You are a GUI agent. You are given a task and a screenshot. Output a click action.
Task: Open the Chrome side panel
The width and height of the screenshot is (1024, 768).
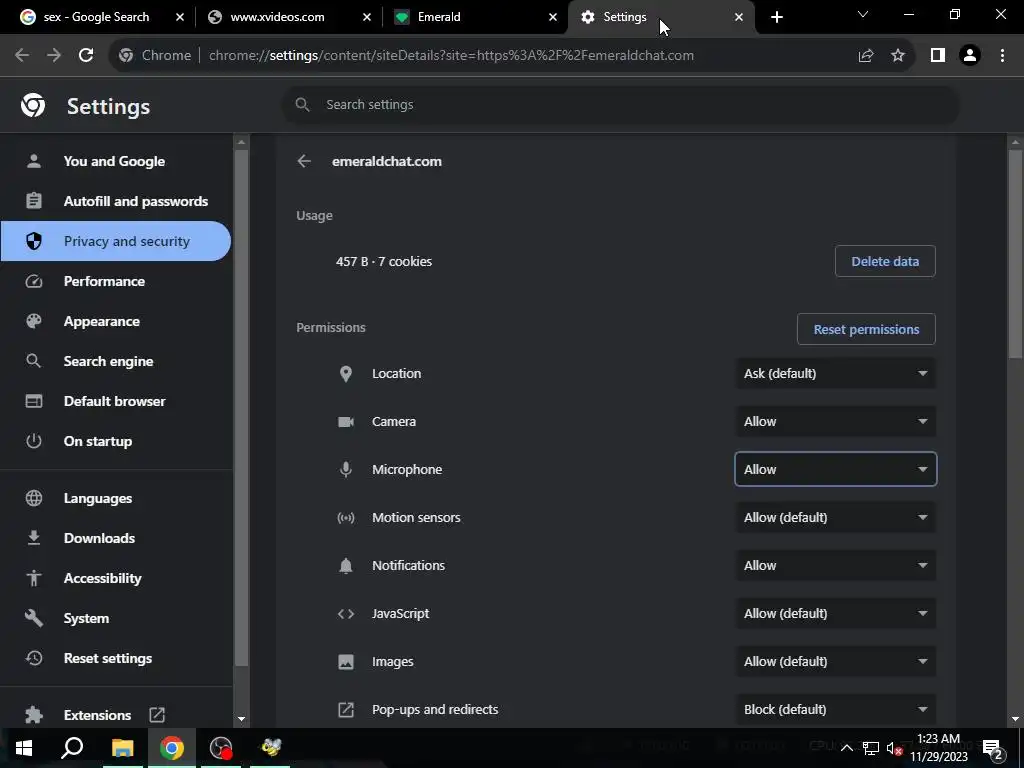(x=938, y=56)
